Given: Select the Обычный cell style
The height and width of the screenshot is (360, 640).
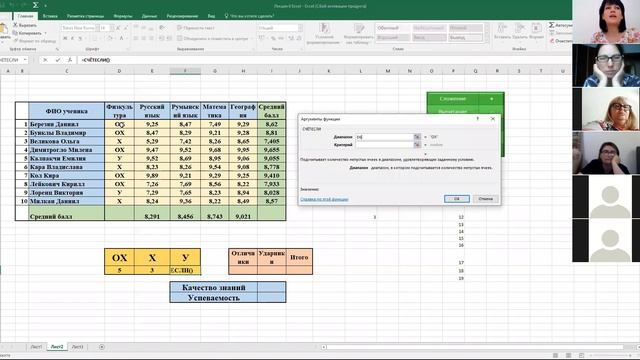Looking at the screenshot, I should [392, 28].
